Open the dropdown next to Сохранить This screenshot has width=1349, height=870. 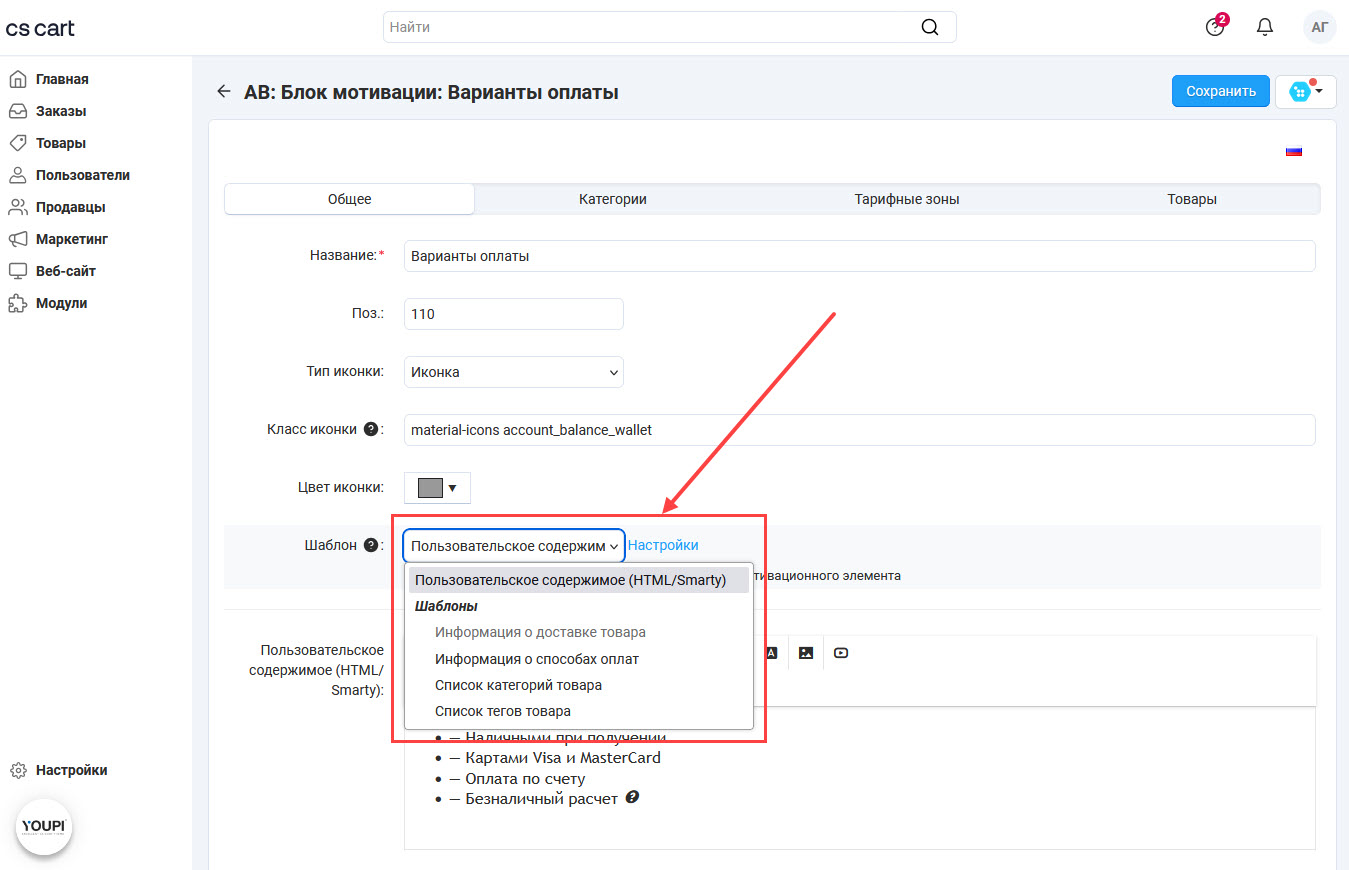click(x=1306, y=92)
